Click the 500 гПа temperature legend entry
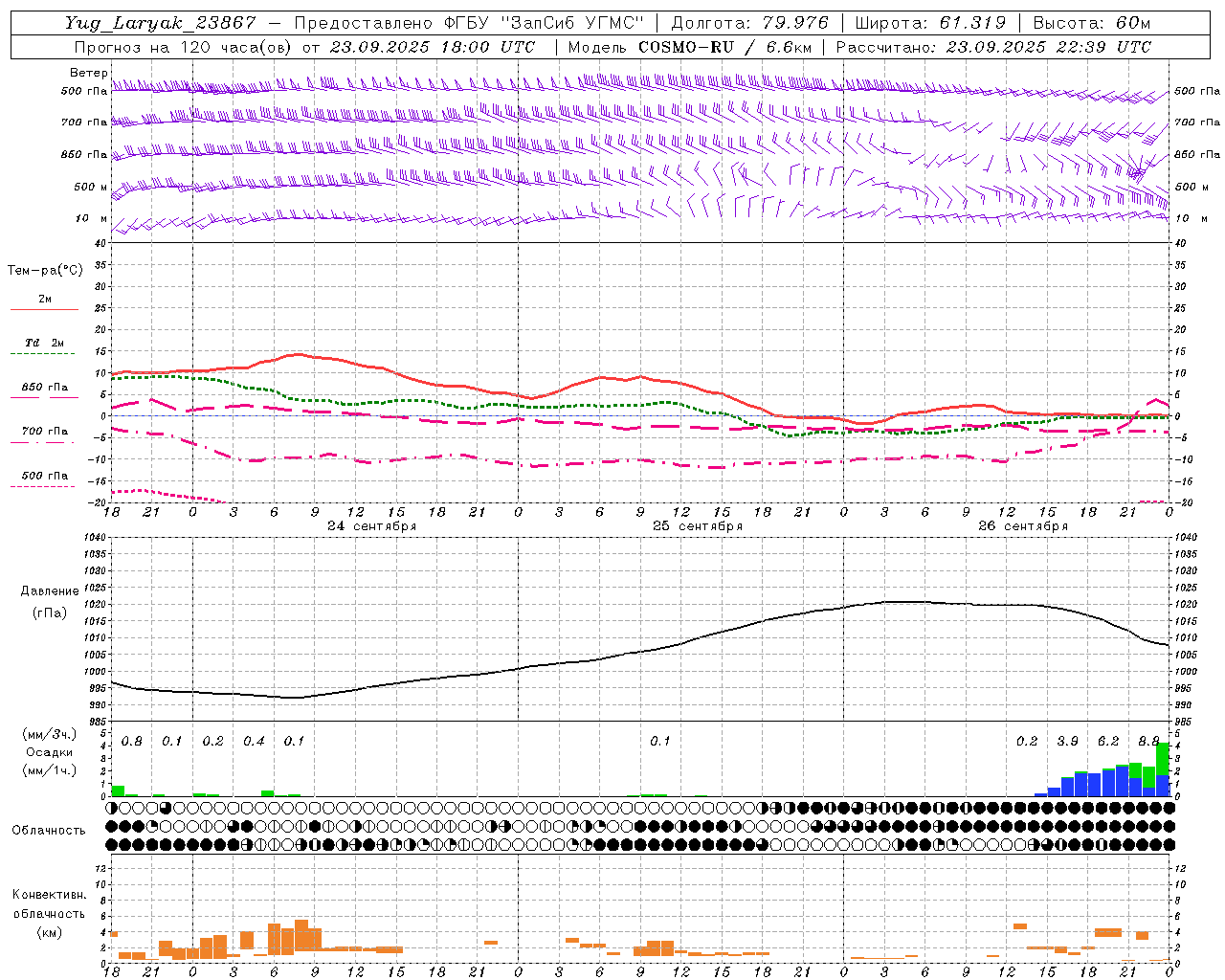This screenshot has height=980, width=1225. click(x=44, y=476)
